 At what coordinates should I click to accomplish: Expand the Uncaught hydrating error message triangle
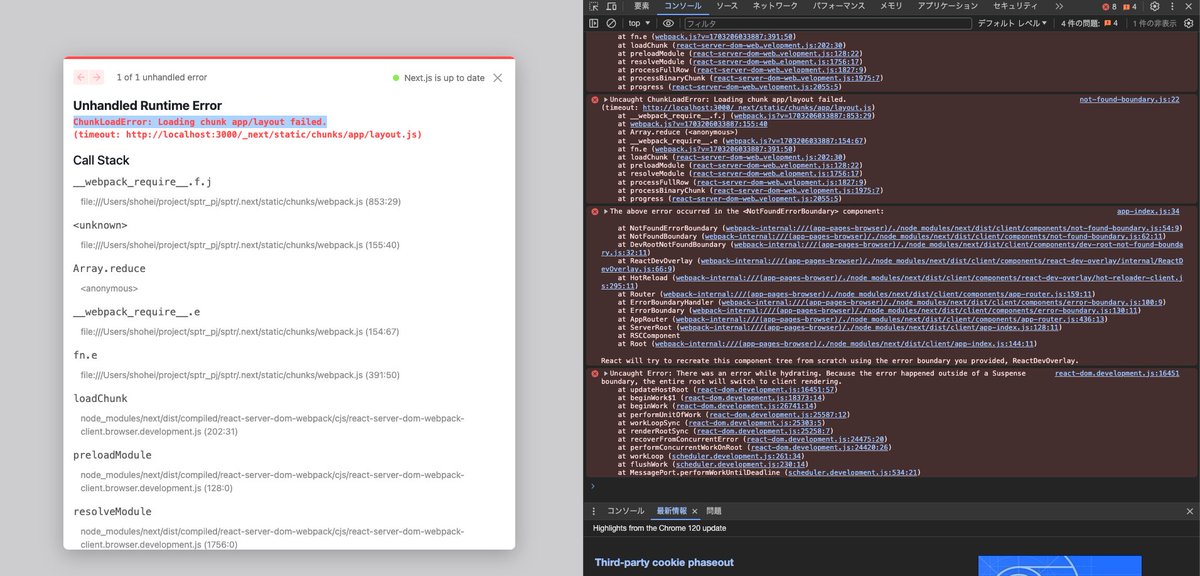[606, 372]
